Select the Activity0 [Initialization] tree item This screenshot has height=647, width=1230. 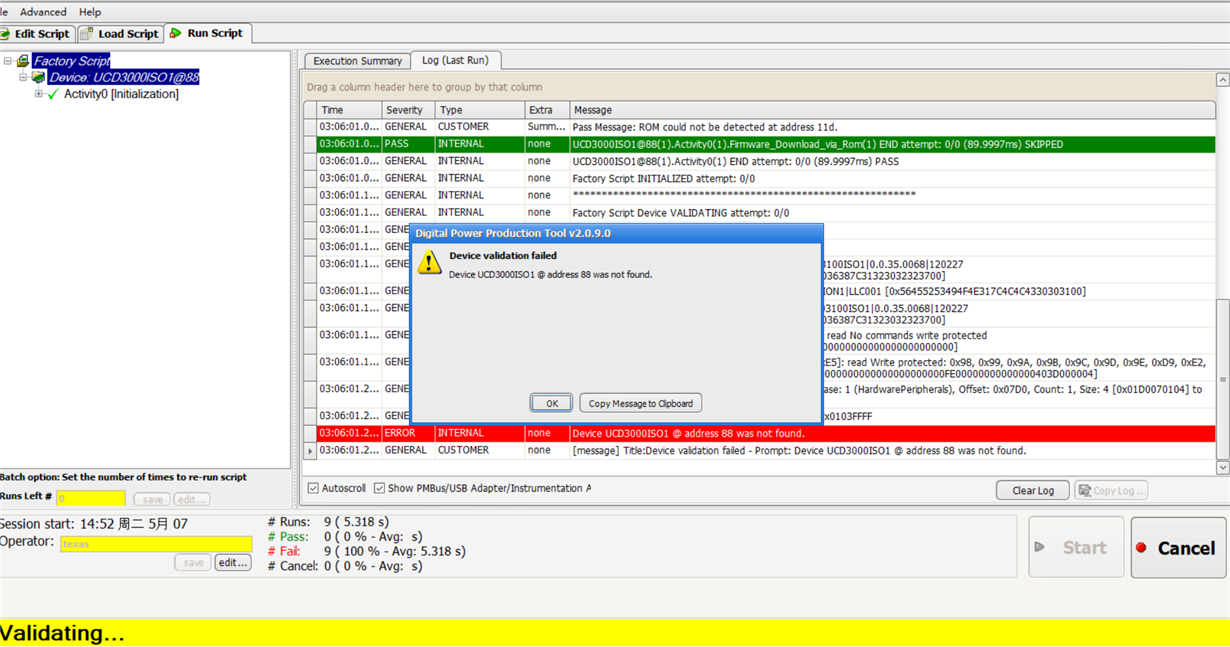[x=121, y=94]
